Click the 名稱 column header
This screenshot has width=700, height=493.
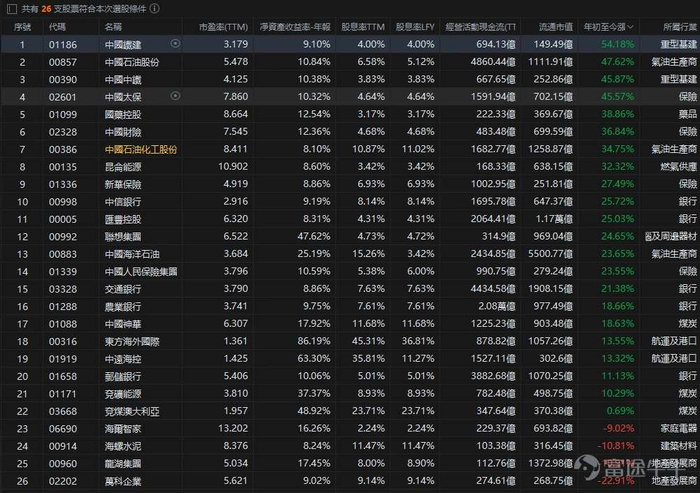pos(113,27)
